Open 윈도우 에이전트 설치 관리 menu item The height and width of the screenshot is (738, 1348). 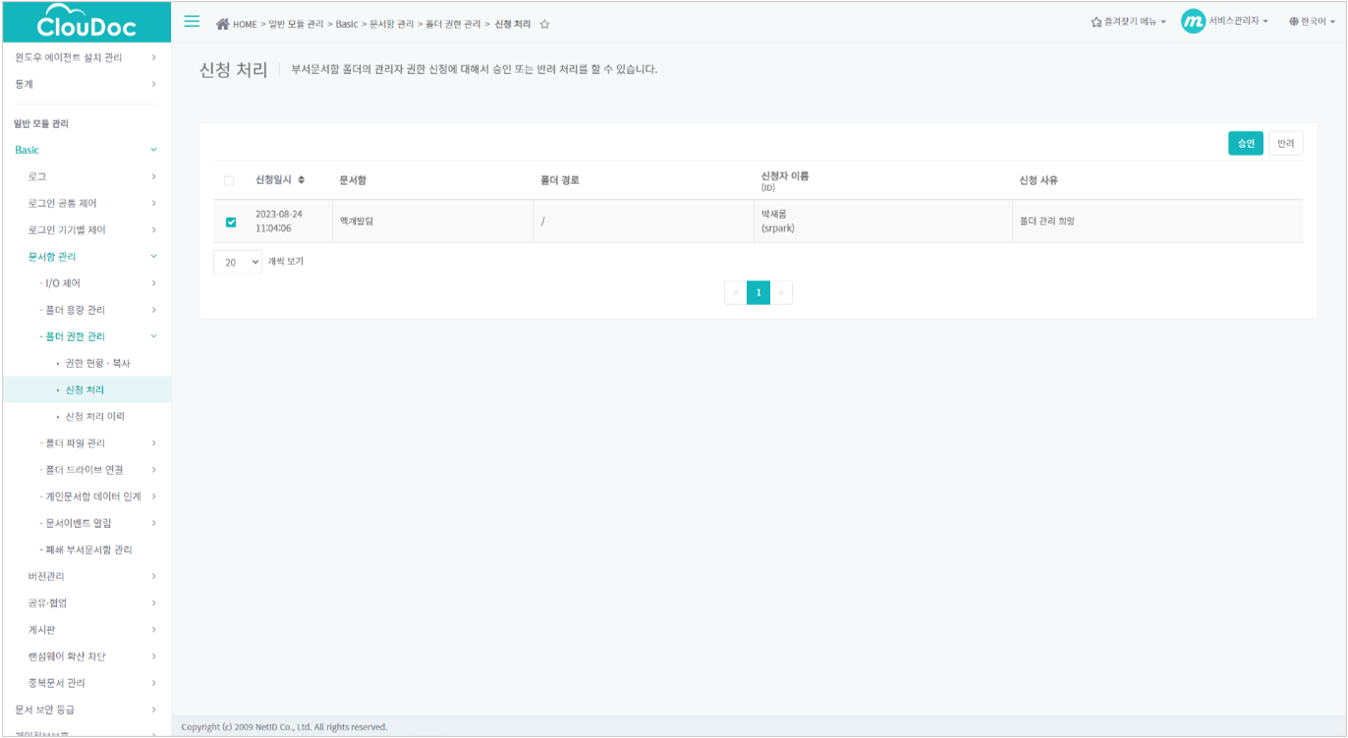pos(68,58)
